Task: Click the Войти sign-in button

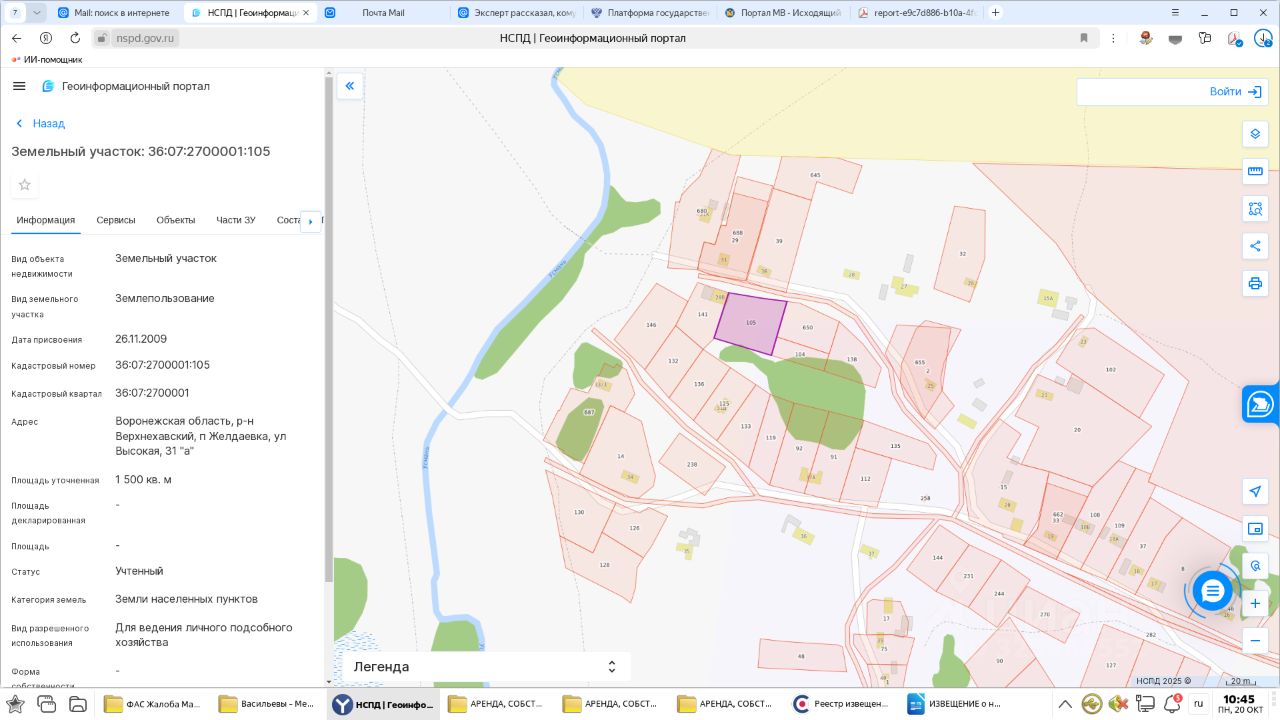Action: click(1234, 92)
